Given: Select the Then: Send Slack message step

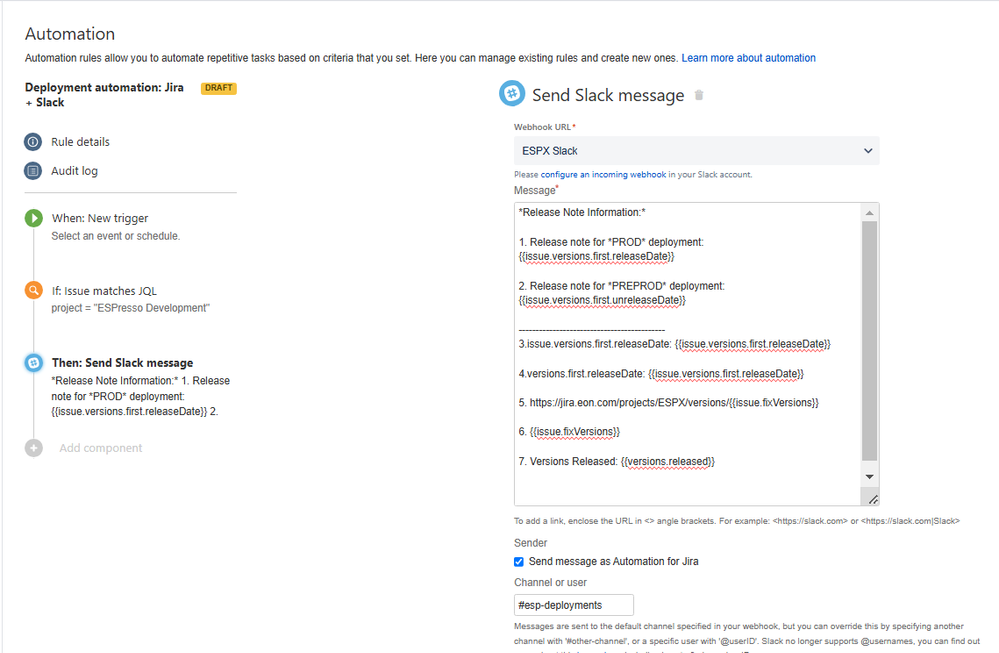Looking at the screenshot, I should tap(122, 362).
